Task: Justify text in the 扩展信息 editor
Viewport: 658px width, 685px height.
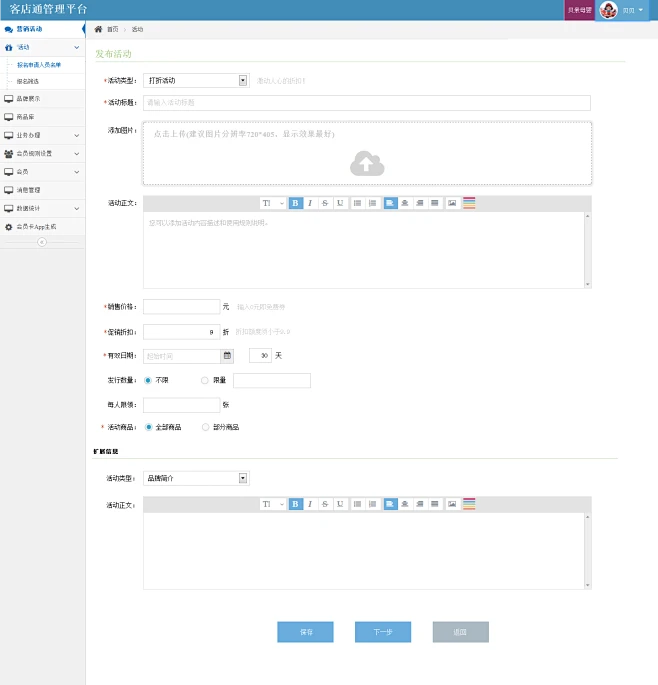Action: click(x=435, y=504)
